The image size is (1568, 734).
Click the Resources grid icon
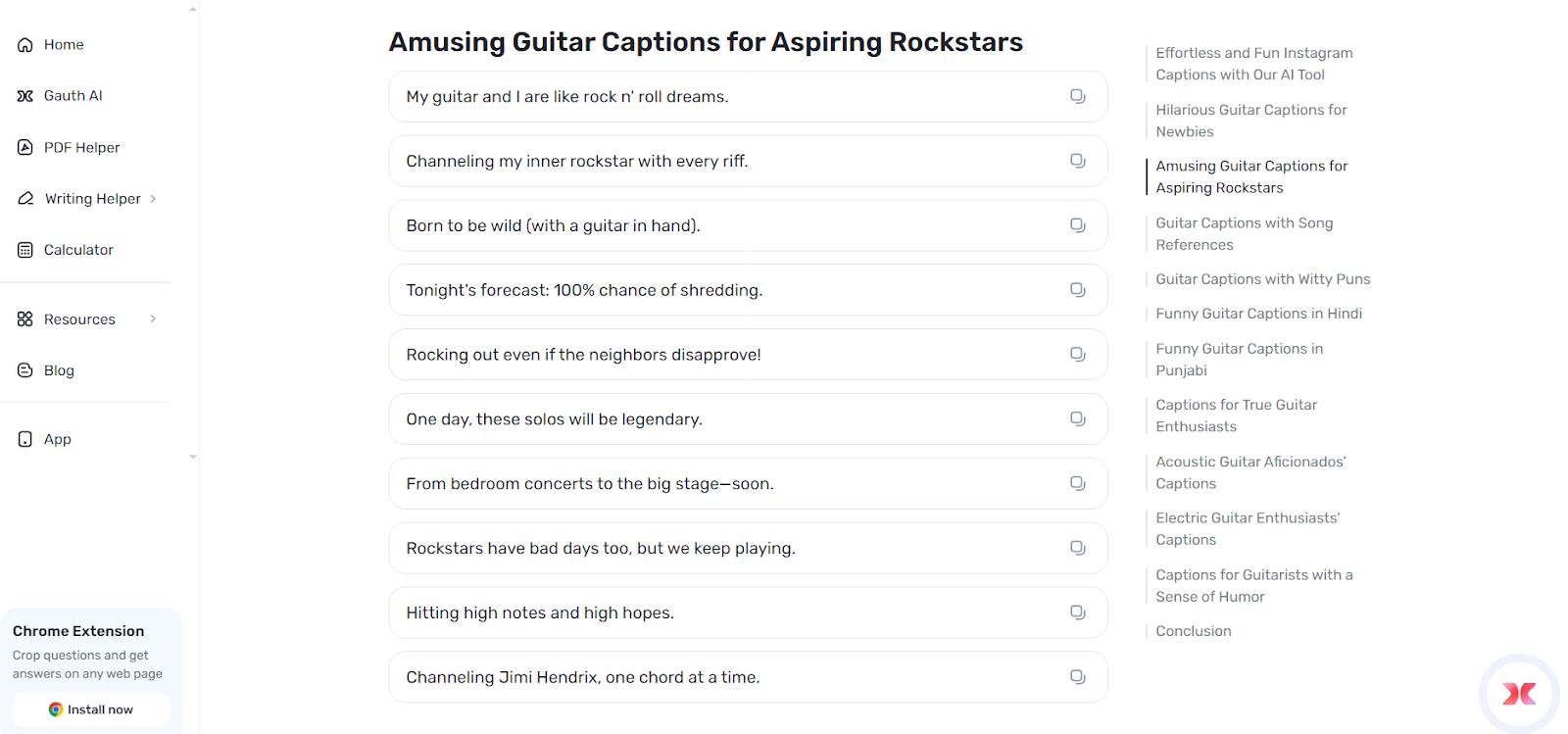[x=24, y=318]
